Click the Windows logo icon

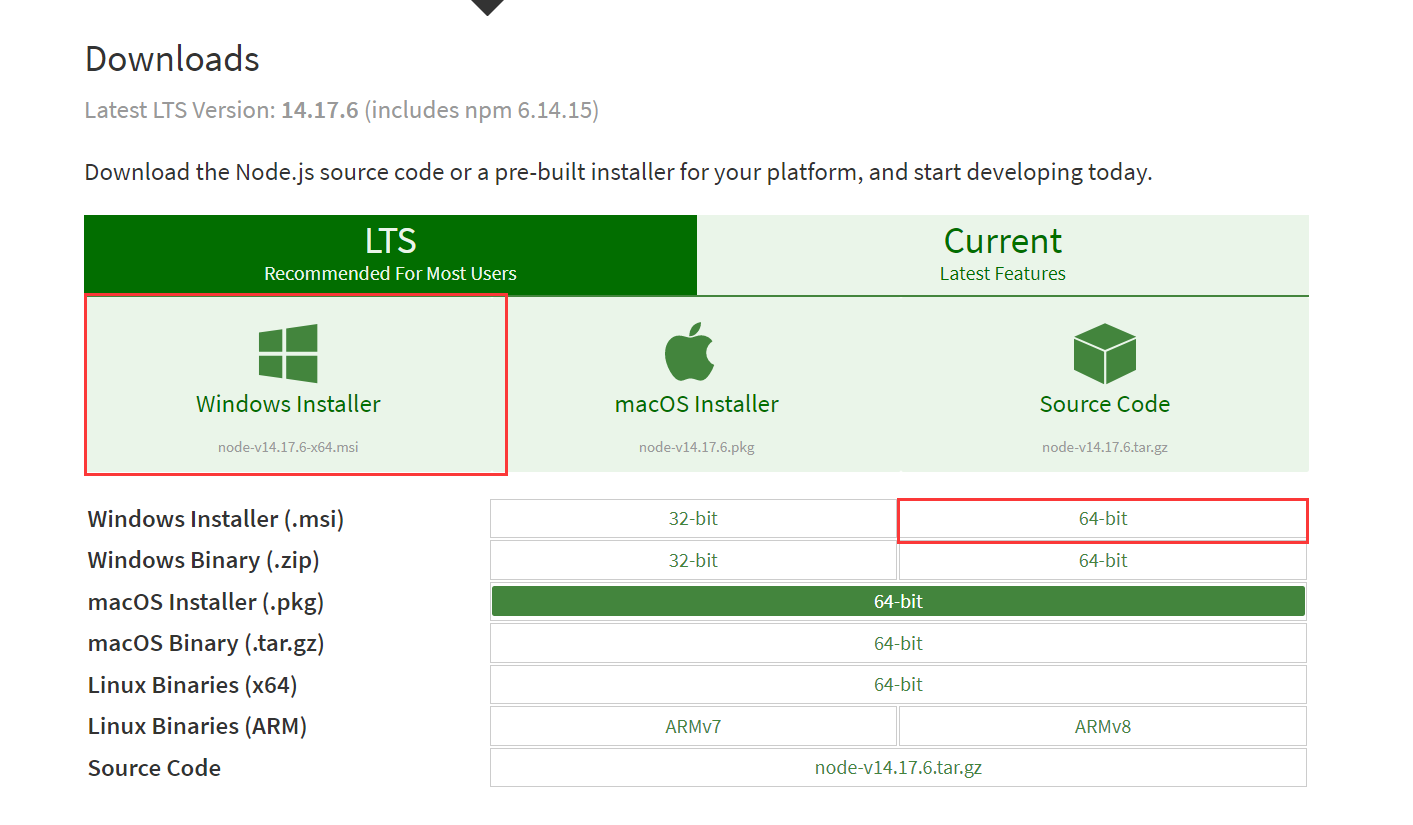tap(288, 353)
